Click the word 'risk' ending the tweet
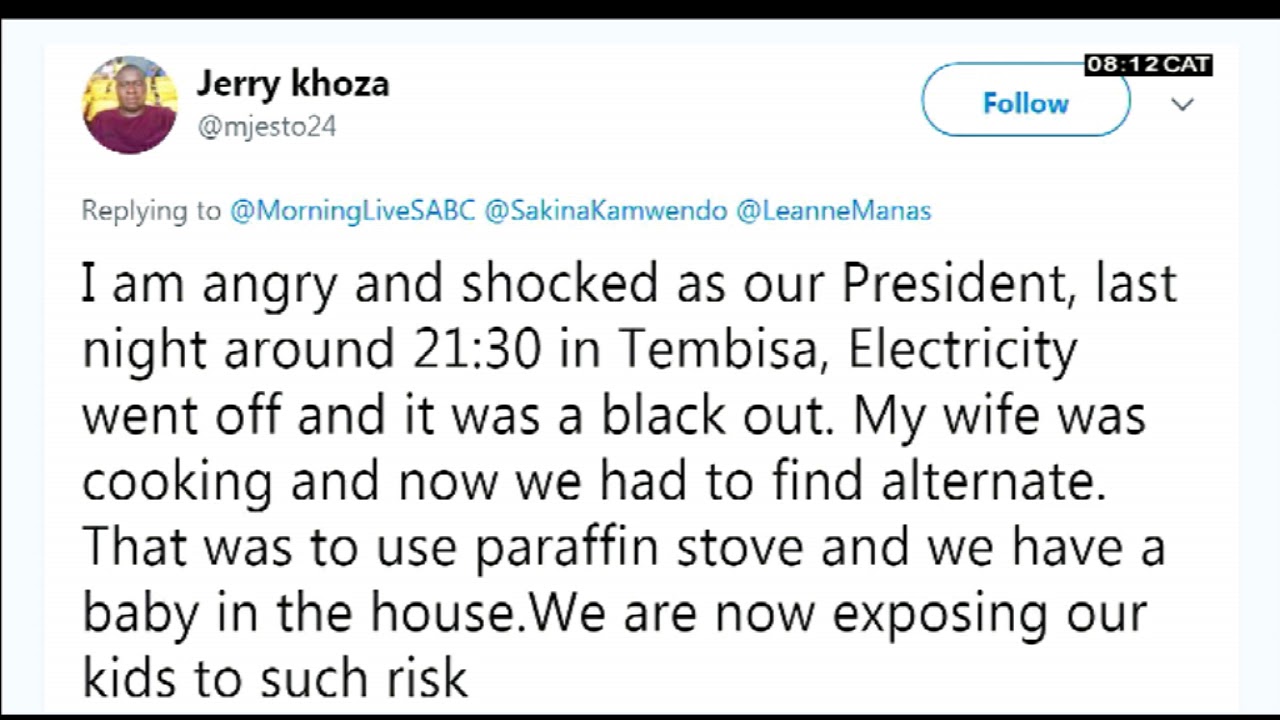This screenshot has height=720, width=1280. tap(426, 678)
